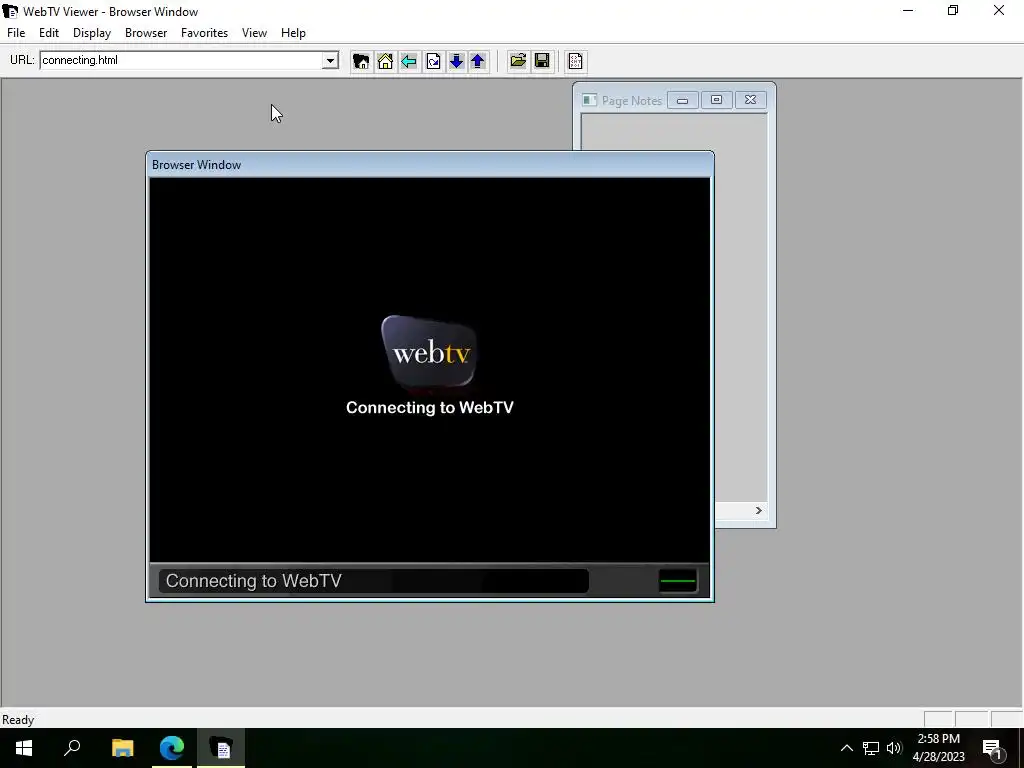Click the Browser Window title bar
Screen dimensions: 1024x768
coord(430,165)
